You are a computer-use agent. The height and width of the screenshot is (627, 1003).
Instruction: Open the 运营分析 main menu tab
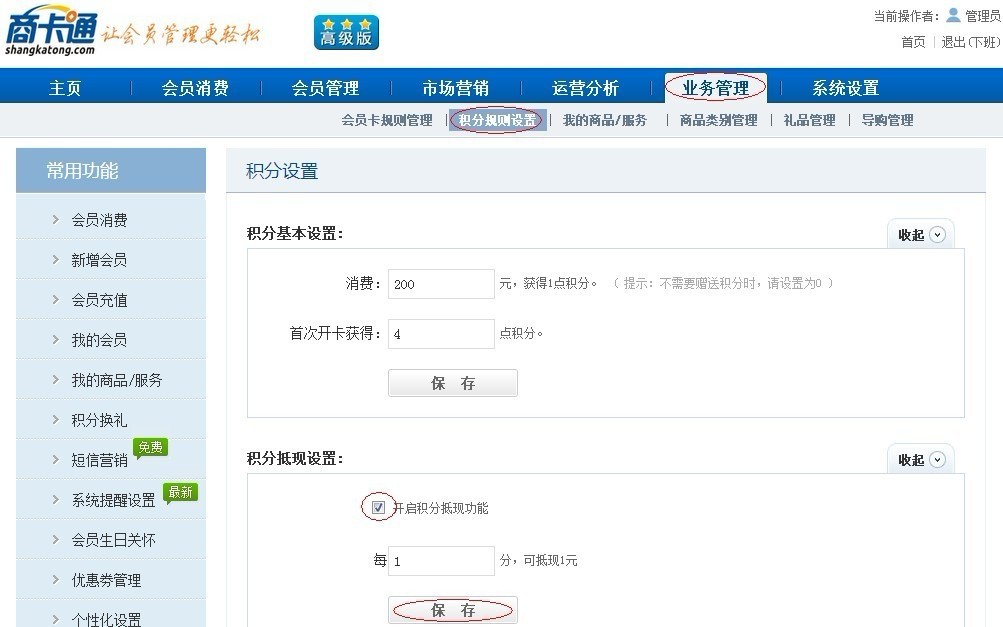[585, 88]
